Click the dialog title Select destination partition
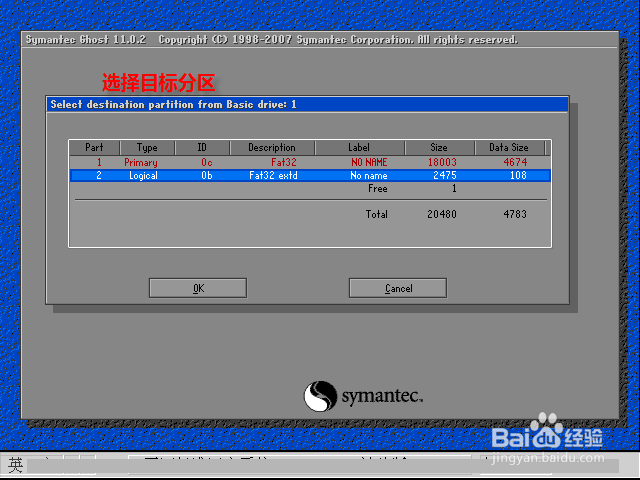Image resolution: width=640 pixels, height=480 pixels. (173, 104)
